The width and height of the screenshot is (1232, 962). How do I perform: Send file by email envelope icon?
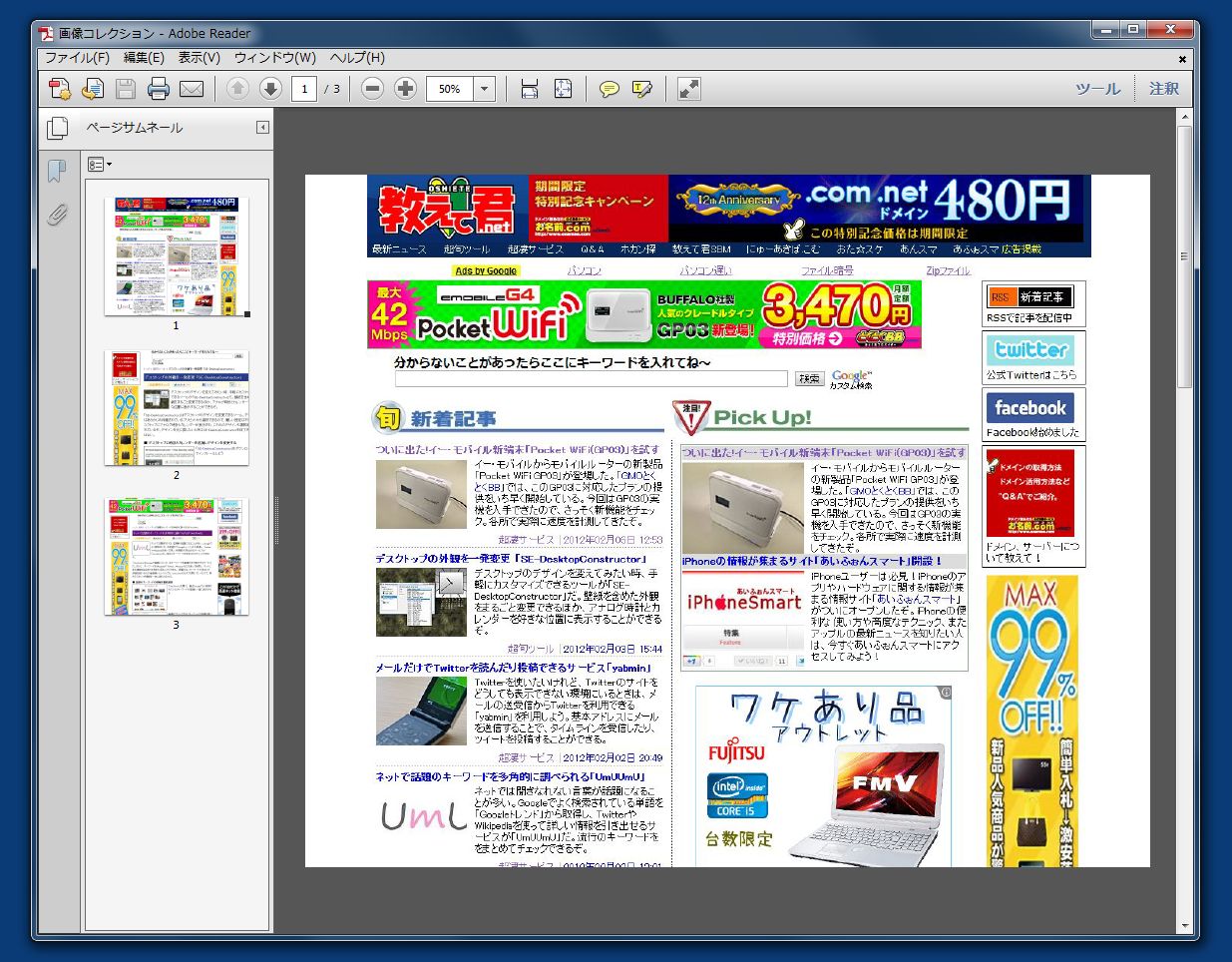(192, 89)
